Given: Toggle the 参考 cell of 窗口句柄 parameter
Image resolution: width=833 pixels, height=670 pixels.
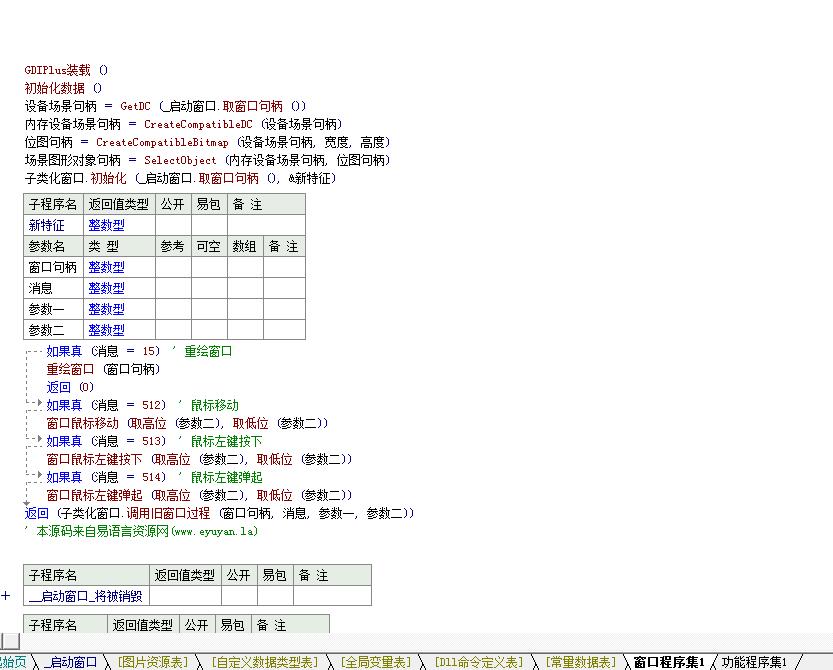Looking at the screenshot, I should 173,267.
